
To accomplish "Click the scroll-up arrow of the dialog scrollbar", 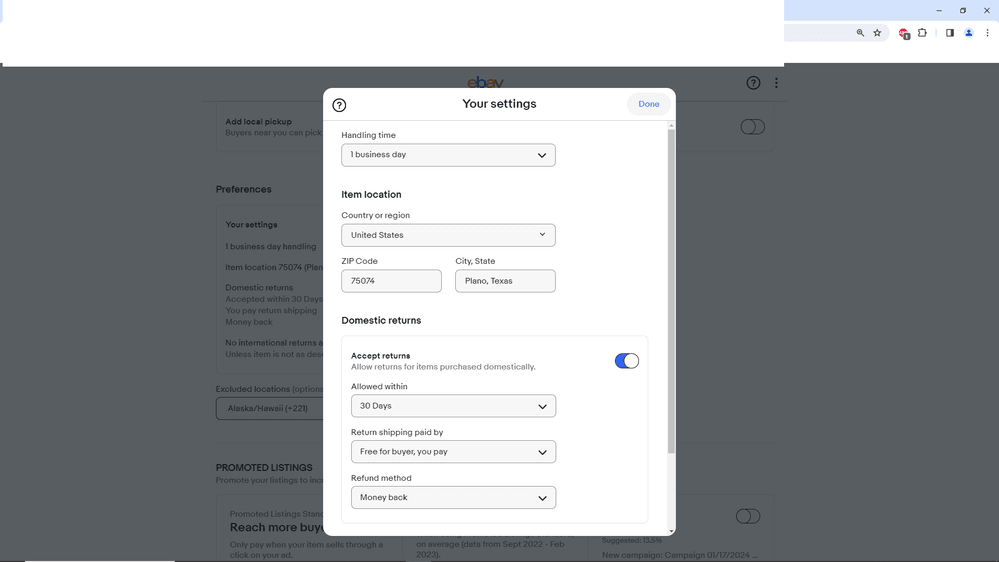I will (x=671, y=126).
